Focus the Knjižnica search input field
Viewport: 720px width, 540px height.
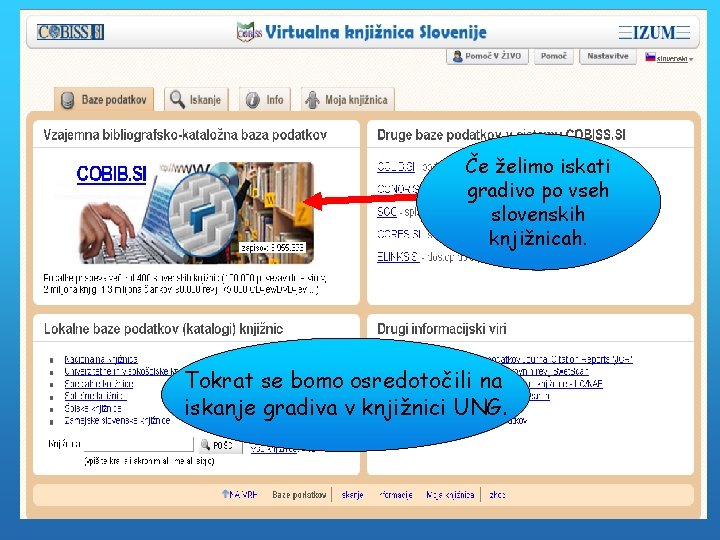(139, 444)
